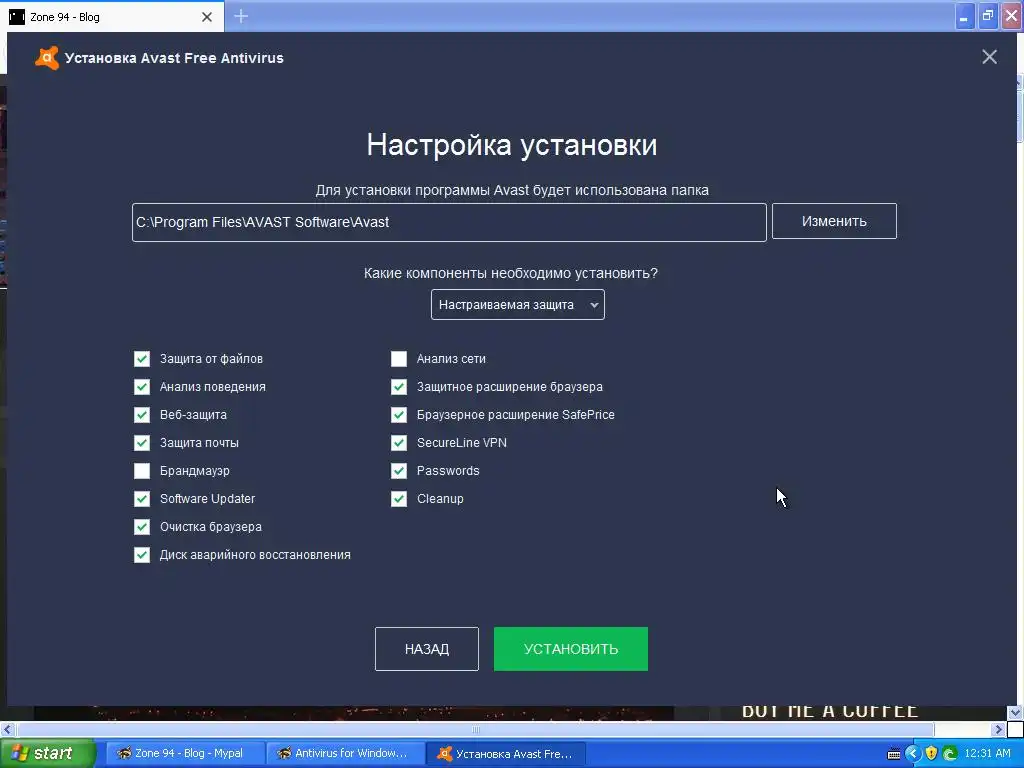
Task: Uncheck SecureLine VPN component
Action: click(x=399, y=443)
